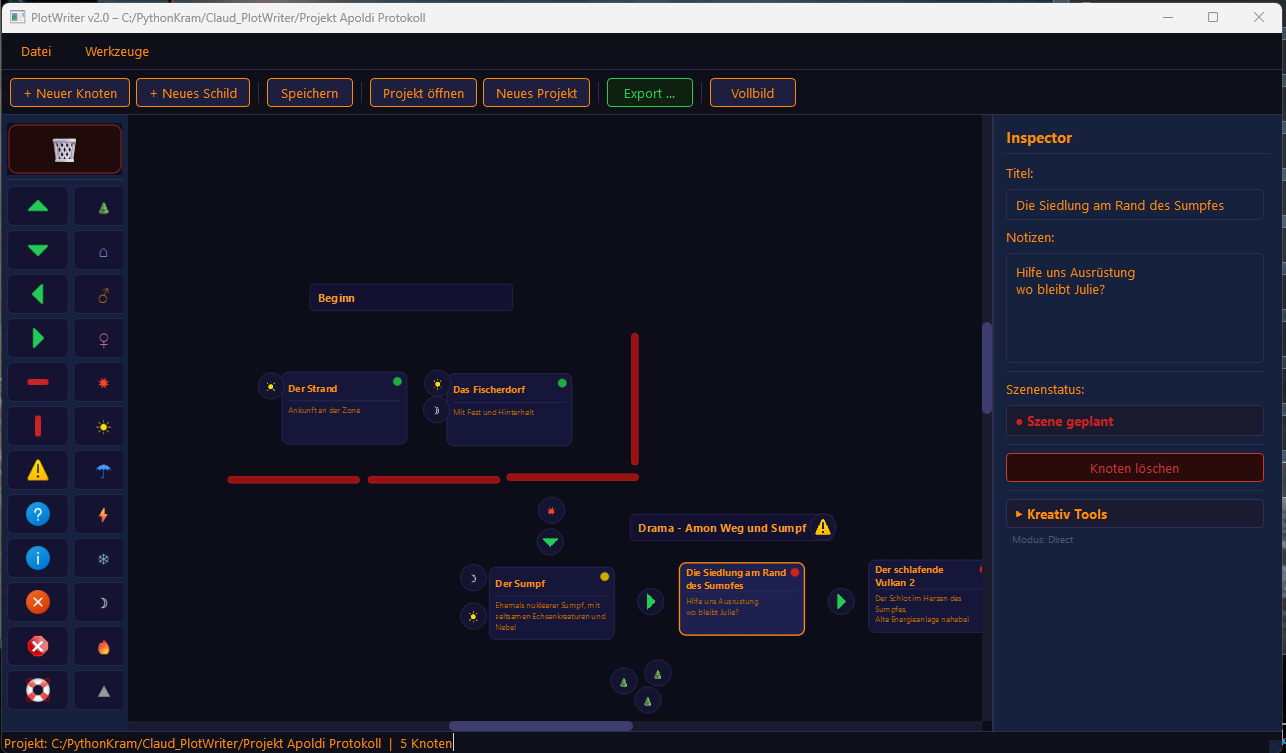Select the lifebuoy icon in palette

38,690
